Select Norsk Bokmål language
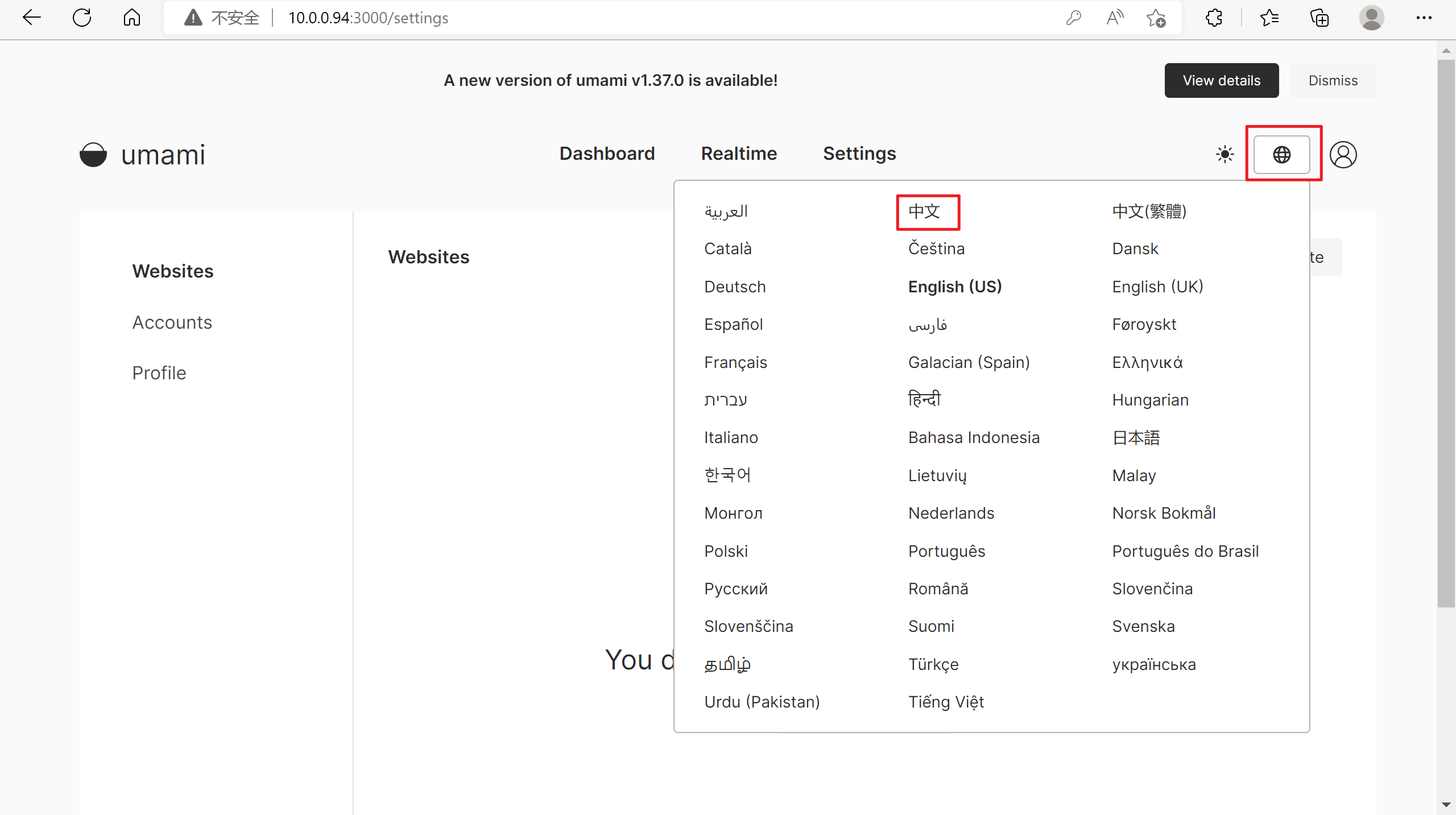This screenshot has height=815, width=1456. [x=1164, y=513]
